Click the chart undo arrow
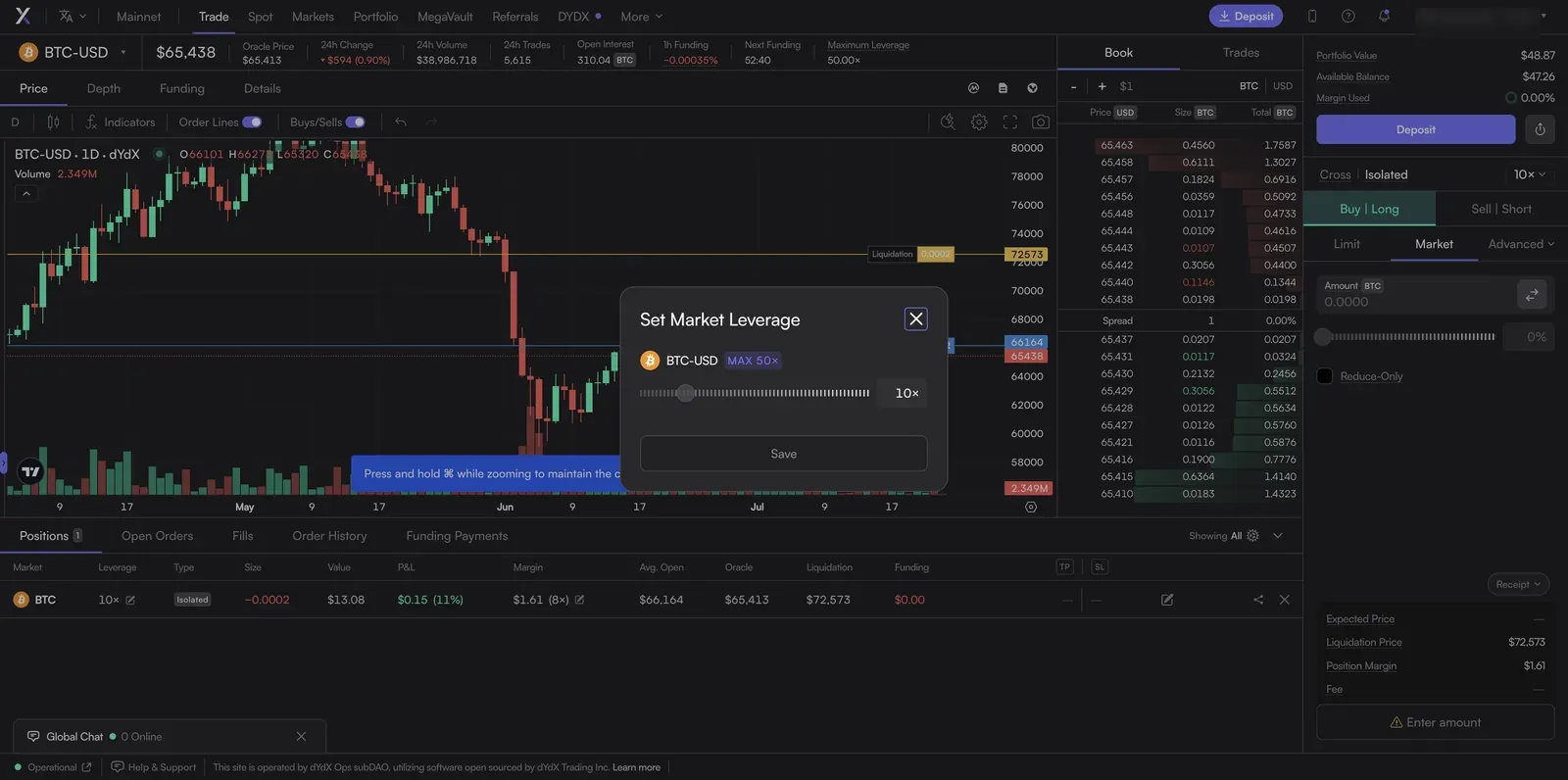This screenshot has width=1568, height=780. (x=401, y=122)
